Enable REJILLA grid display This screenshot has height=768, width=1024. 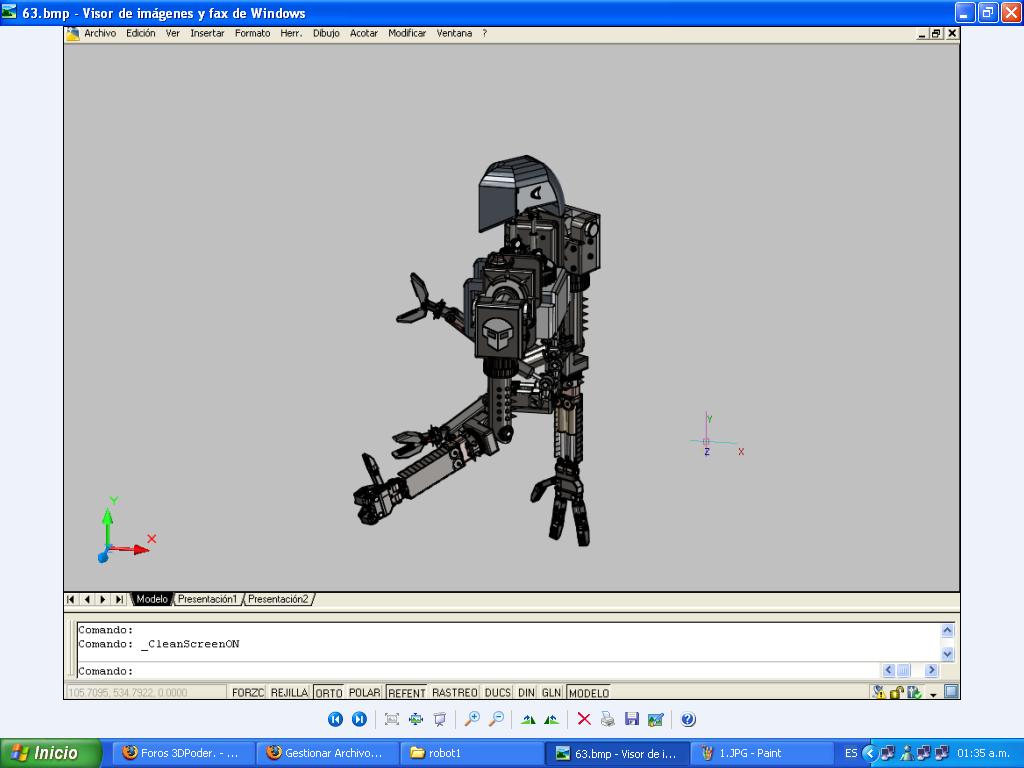[289, 692]
